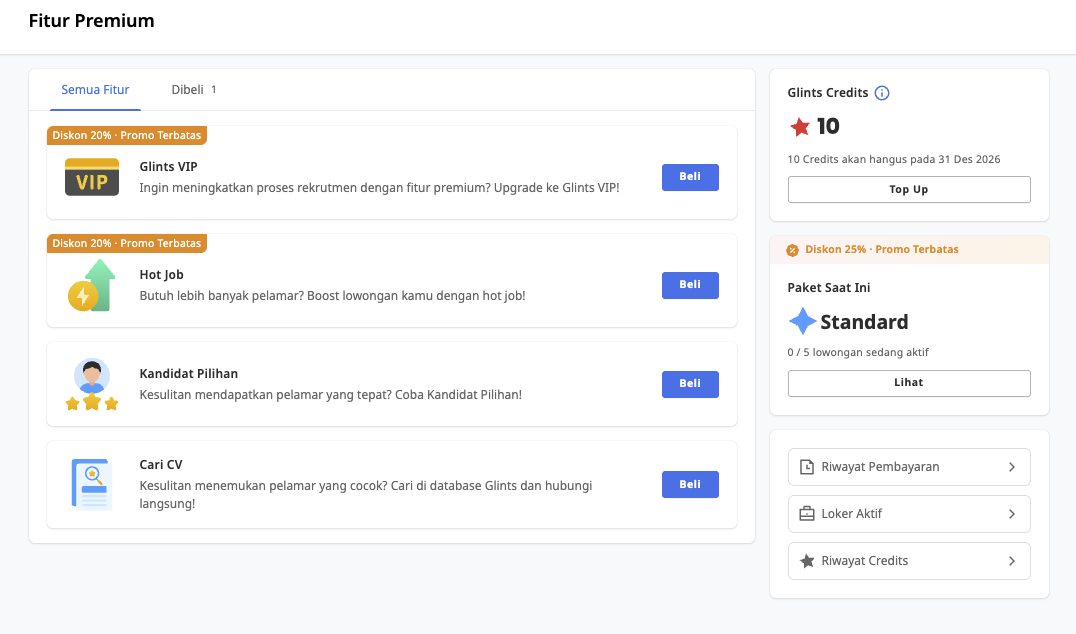The width and height of the screenshot is (1076, 634).
Task: Click the Kandidat Pilihan title
Action: pos(189,373)
